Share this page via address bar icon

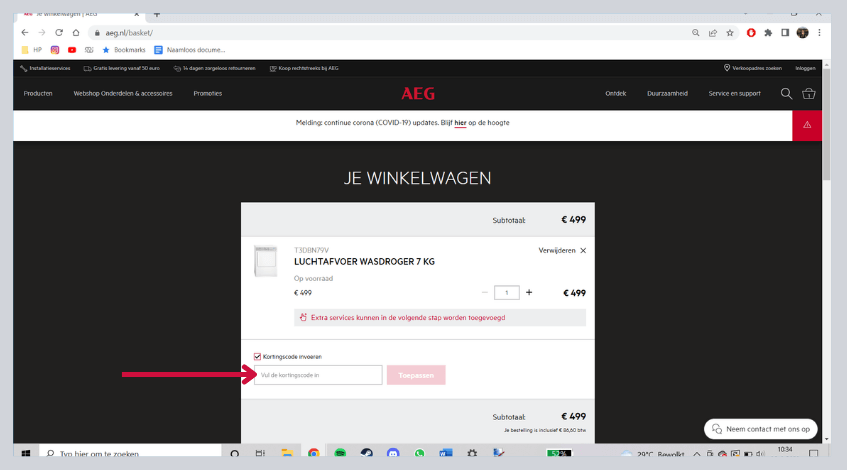coord(713,33)
